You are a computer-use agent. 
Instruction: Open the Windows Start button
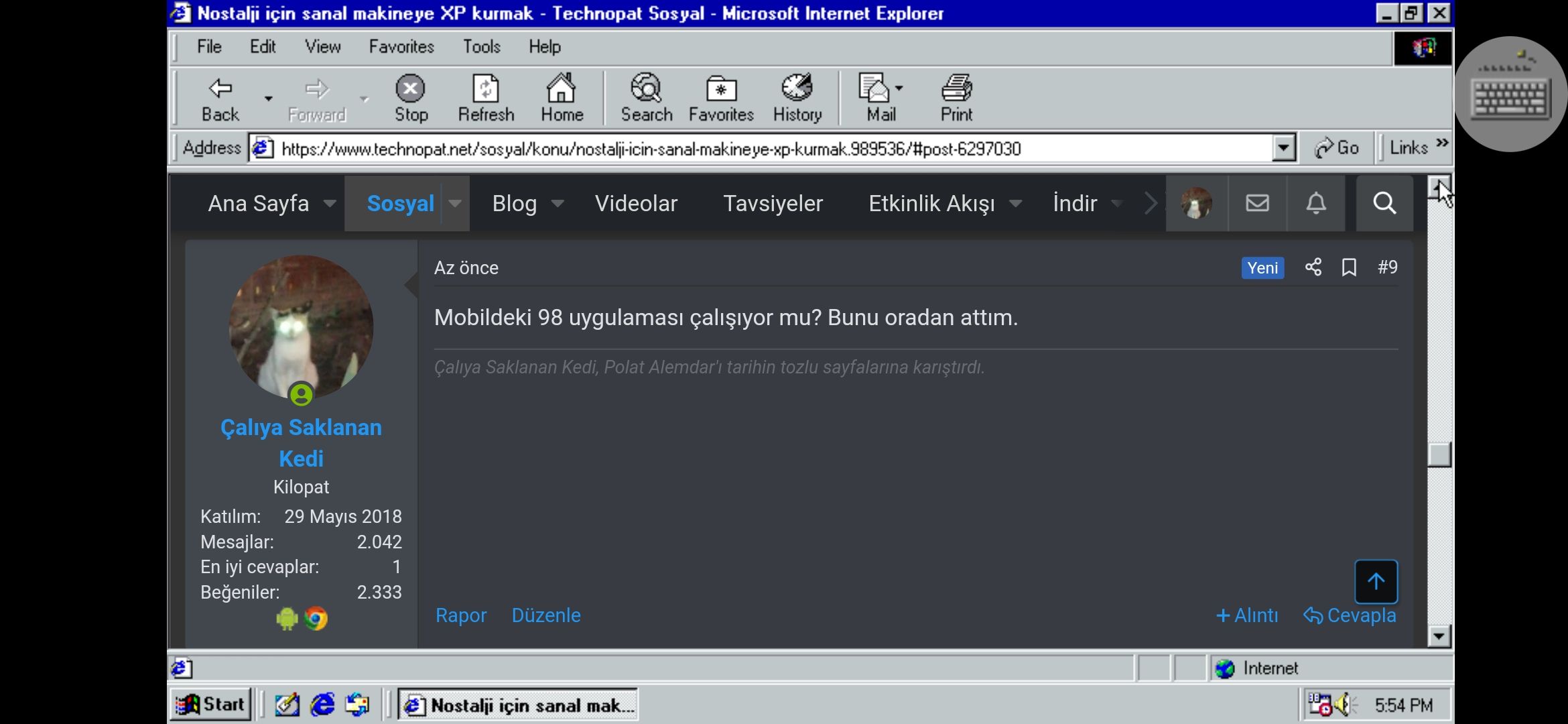210,705
